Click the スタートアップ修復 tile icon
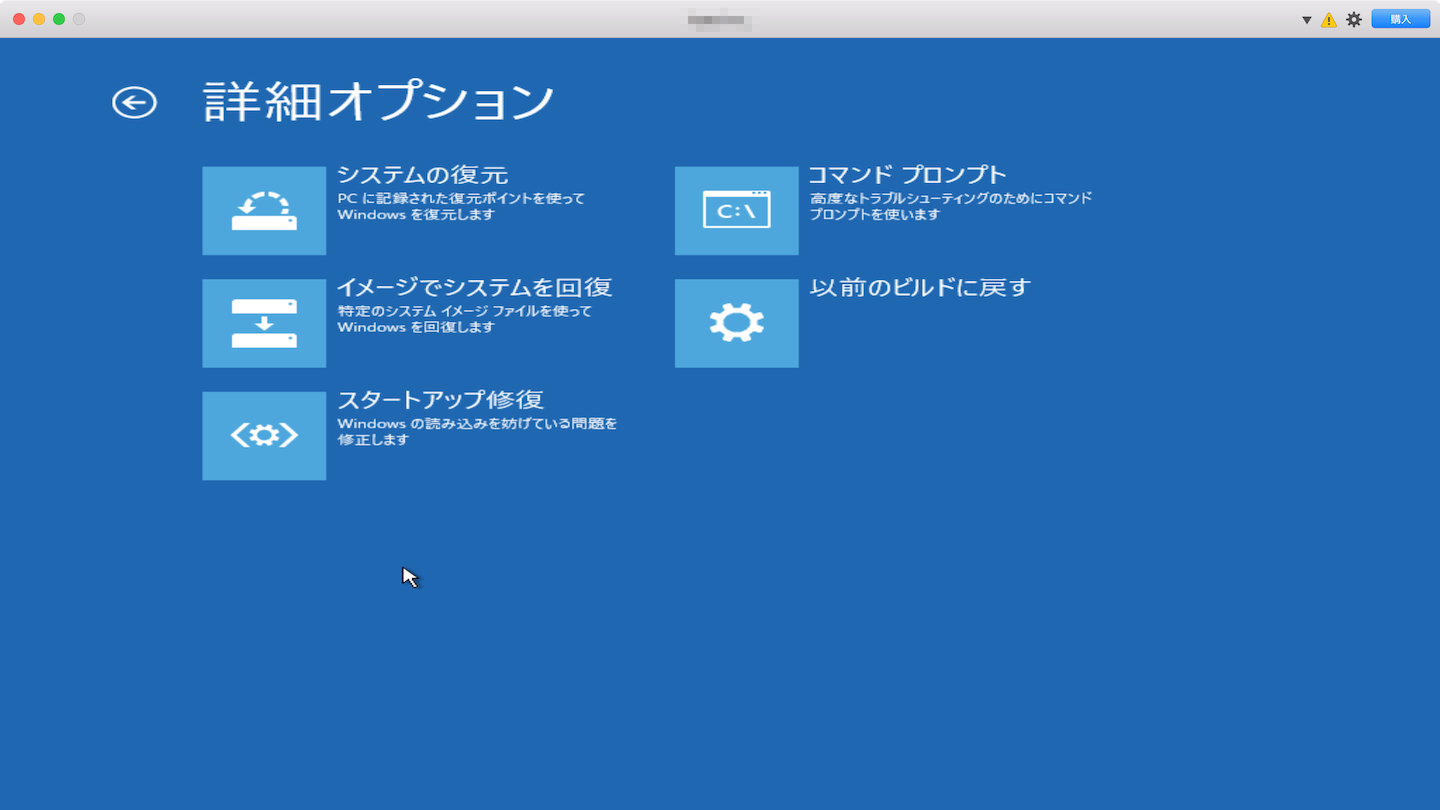Screen dimensions: 1440x810 tap(264, 436)
